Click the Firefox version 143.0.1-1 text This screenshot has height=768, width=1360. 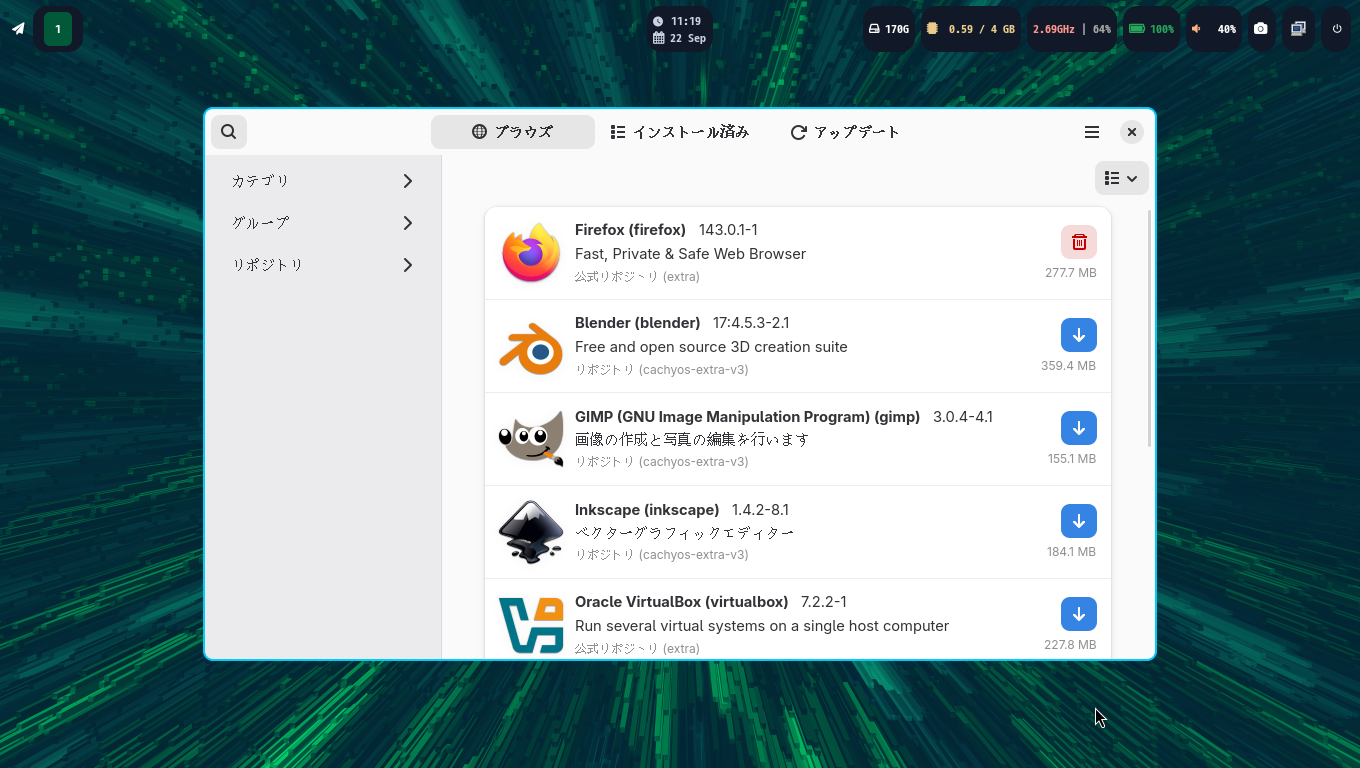(x=728, y=230)
